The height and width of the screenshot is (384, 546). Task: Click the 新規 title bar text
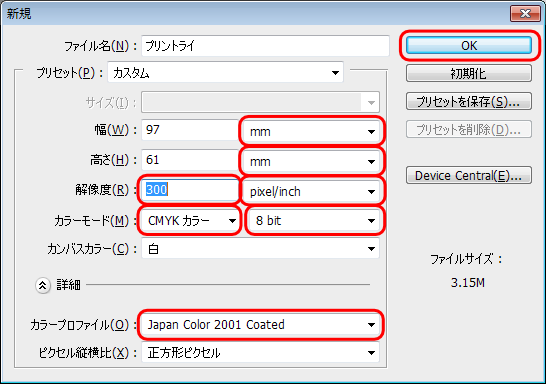tap(19, 14)
